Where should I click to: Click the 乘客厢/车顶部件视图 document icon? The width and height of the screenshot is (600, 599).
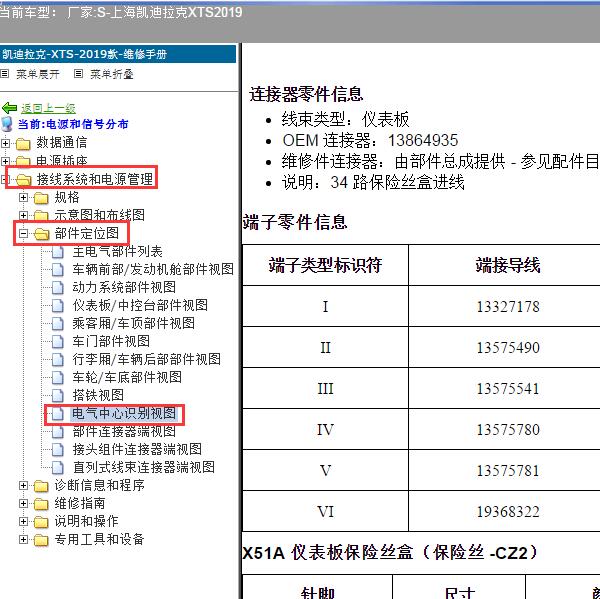58,324
